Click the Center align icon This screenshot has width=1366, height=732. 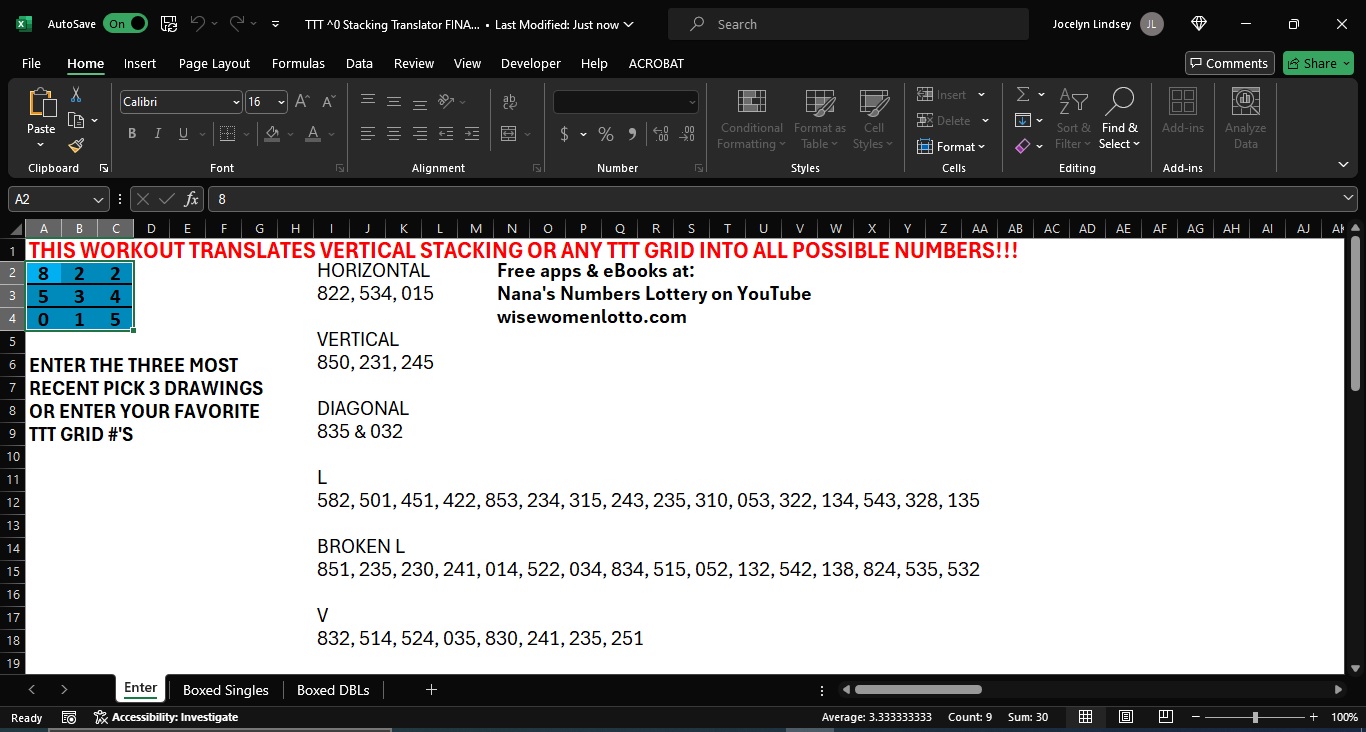[394, 133]
